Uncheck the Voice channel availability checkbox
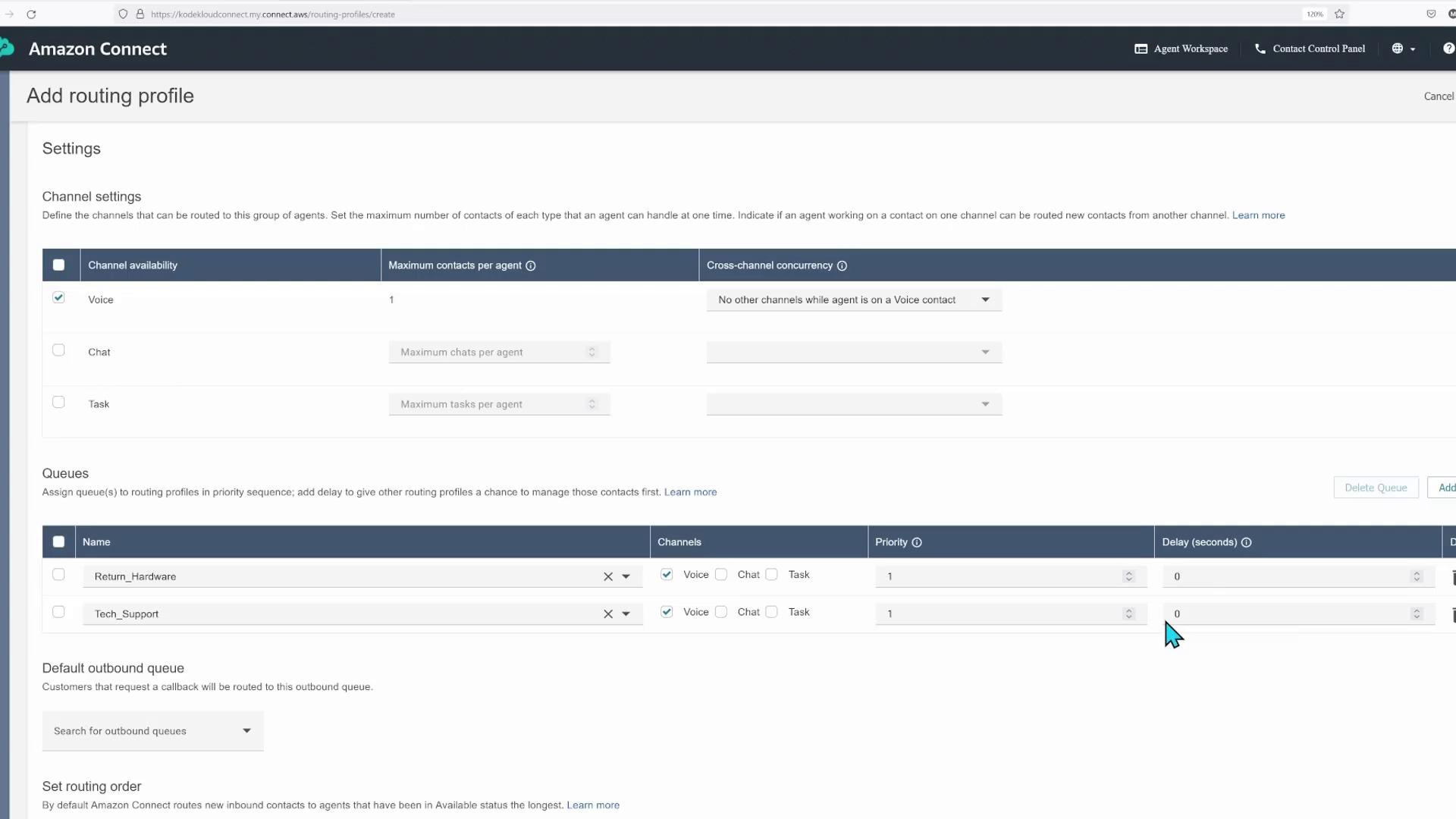Image resolution: width=1456 pixels, height=819 pixels. click(x=58, y=298)
